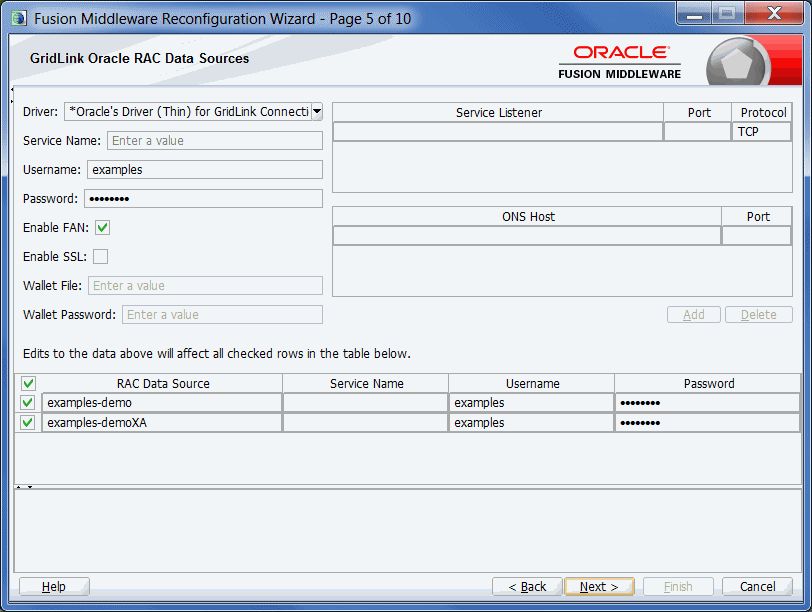This screenshot has height=612, width=812.
Task: Click the Password column header in table
Action: point(708,384)
